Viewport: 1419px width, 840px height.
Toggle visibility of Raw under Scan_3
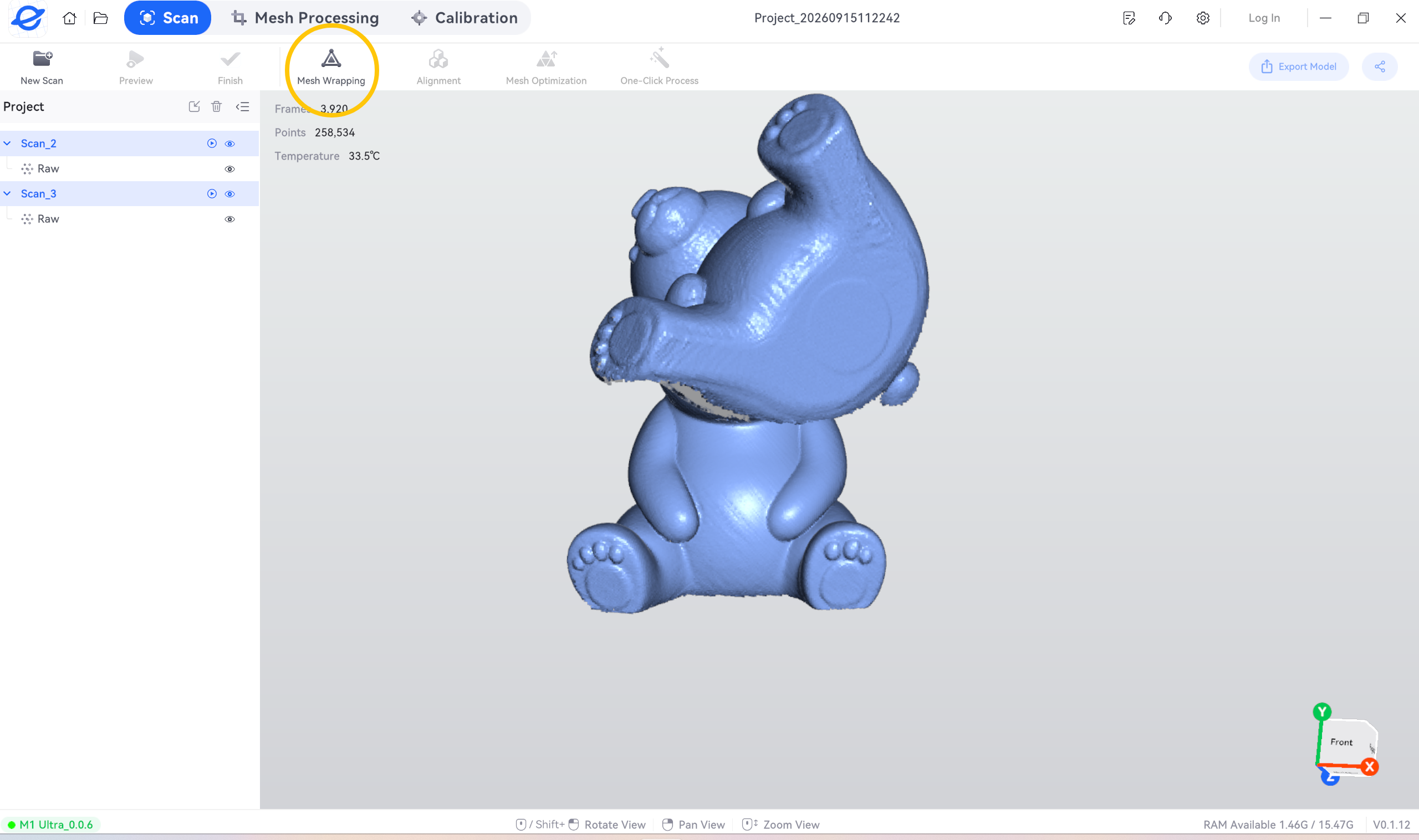point(230,219)
